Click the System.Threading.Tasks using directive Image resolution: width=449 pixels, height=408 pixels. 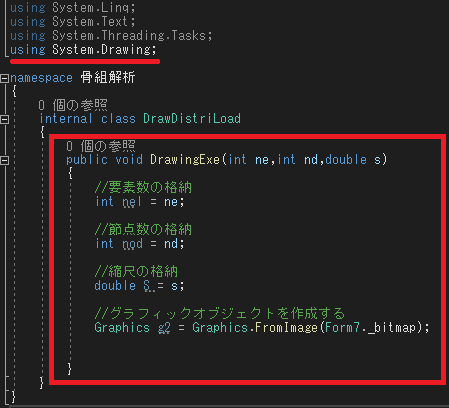click(111, 36)
